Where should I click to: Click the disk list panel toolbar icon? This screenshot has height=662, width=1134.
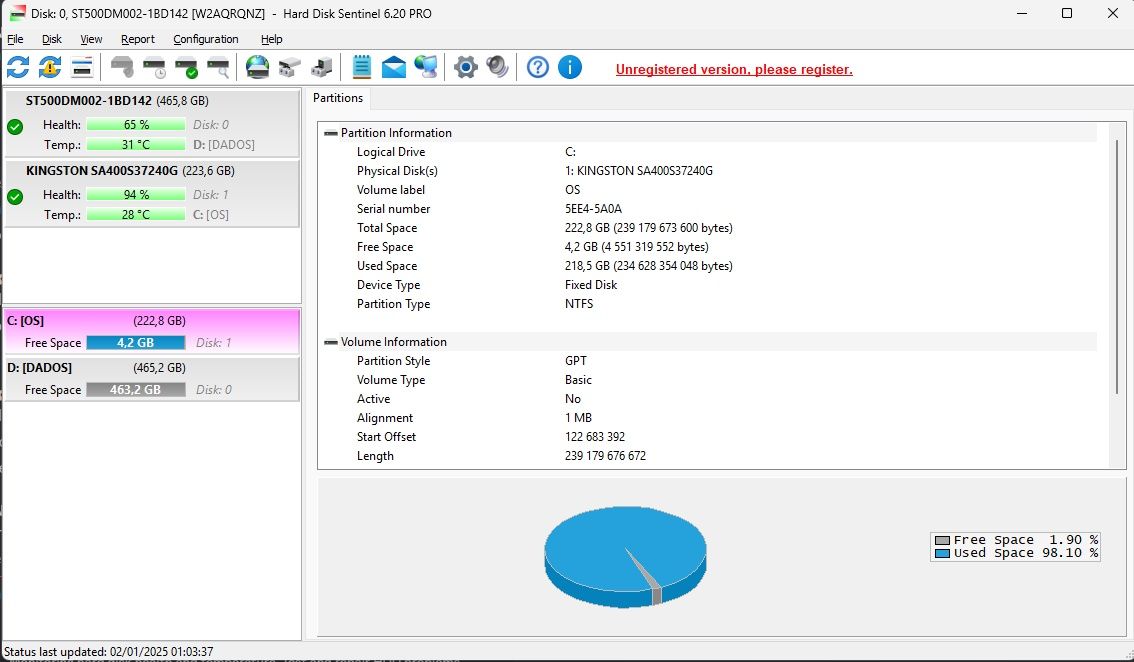(82, 67)
